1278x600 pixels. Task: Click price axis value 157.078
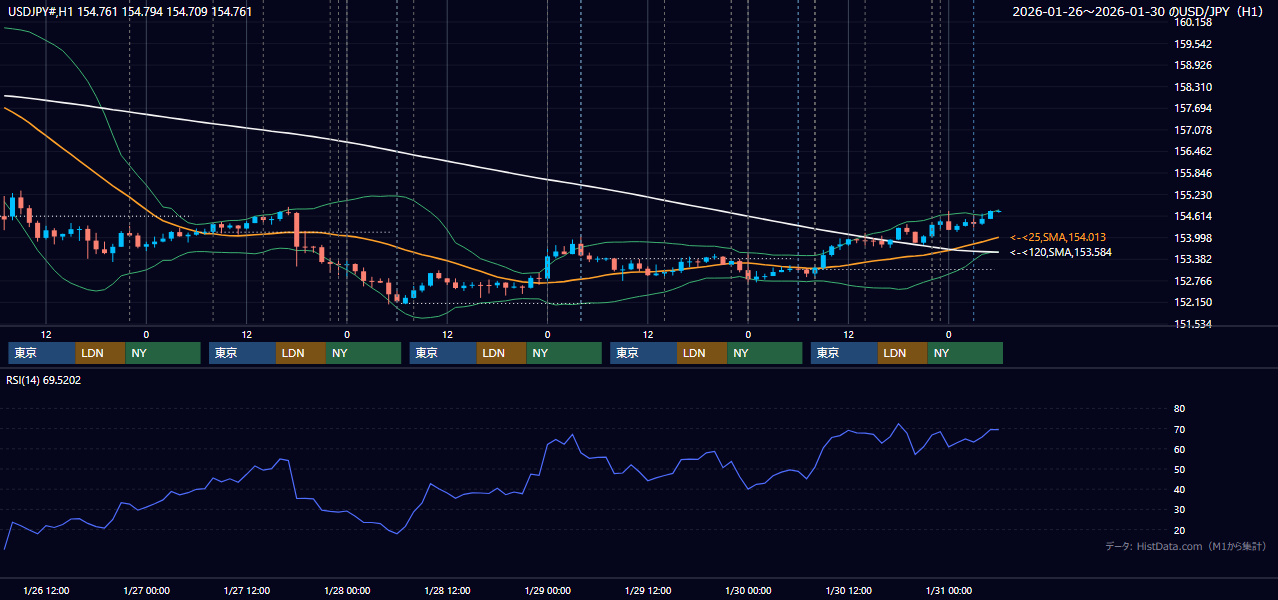coord(1193,130)
